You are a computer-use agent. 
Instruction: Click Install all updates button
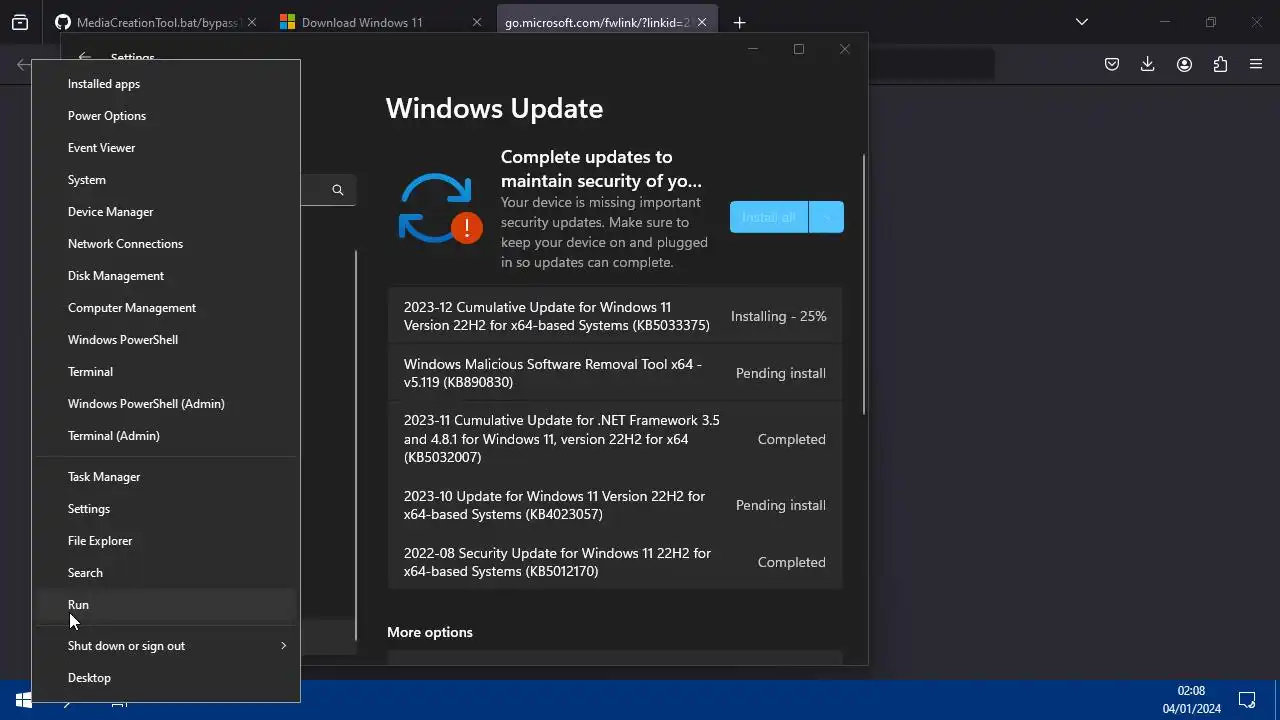click(x=768, y=217)
